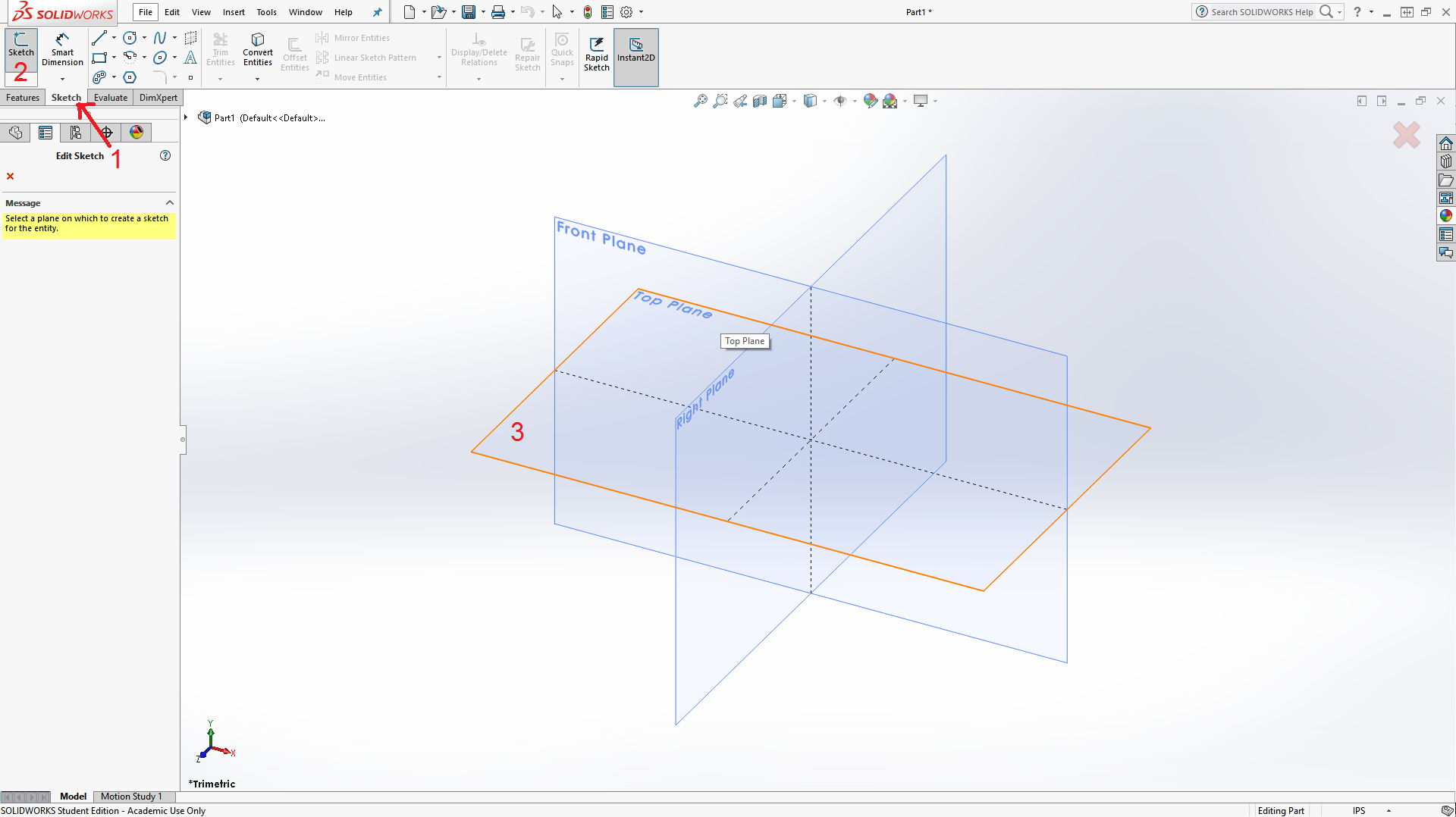Expand the Convert Entities dropdown arrow
The height and width of the screenshot is (817, 1456).
coord(257,79)
